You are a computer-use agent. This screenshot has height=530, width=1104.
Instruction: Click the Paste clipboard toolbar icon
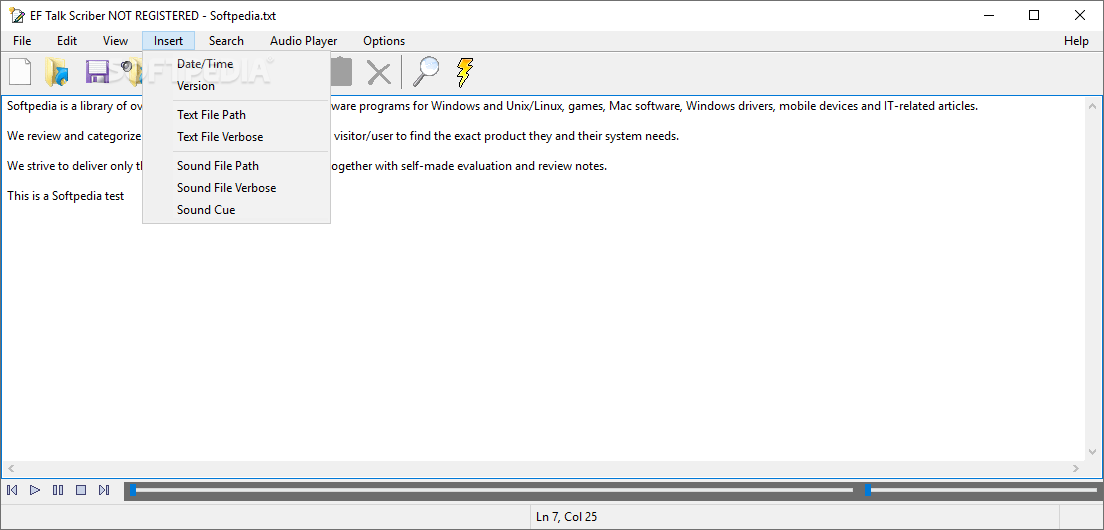(x=341, y=72)
